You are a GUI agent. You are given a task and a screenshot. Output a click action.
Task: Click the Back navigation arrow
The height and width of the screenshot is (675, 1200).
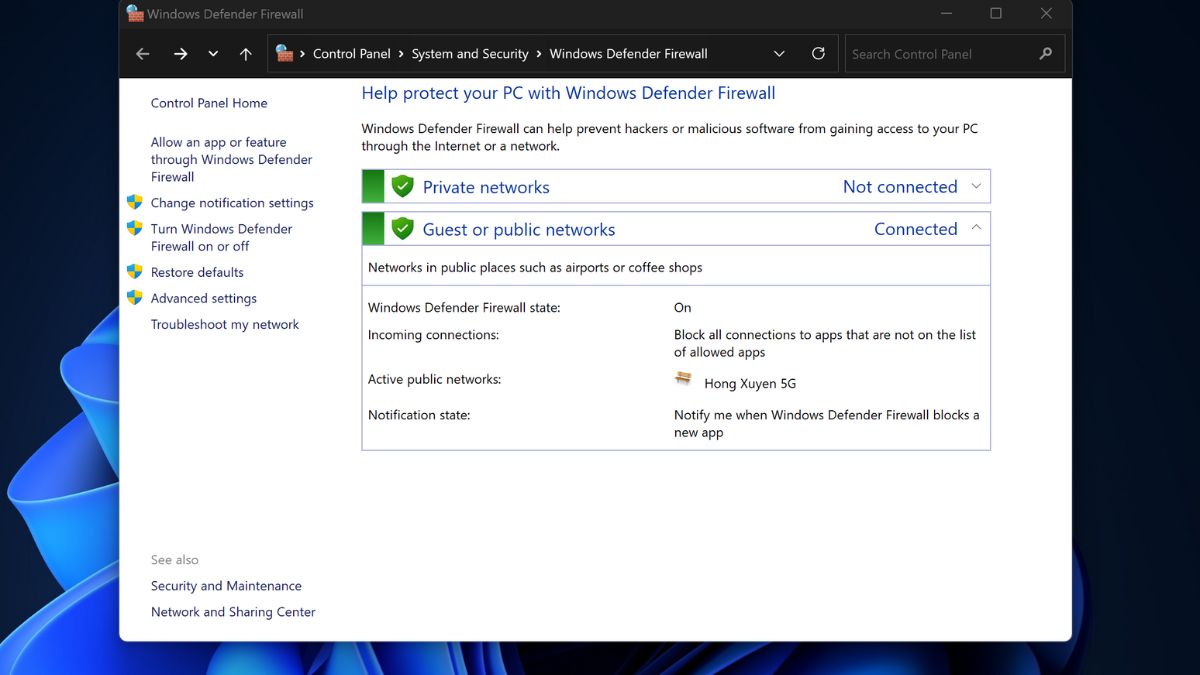pos(143,54)
